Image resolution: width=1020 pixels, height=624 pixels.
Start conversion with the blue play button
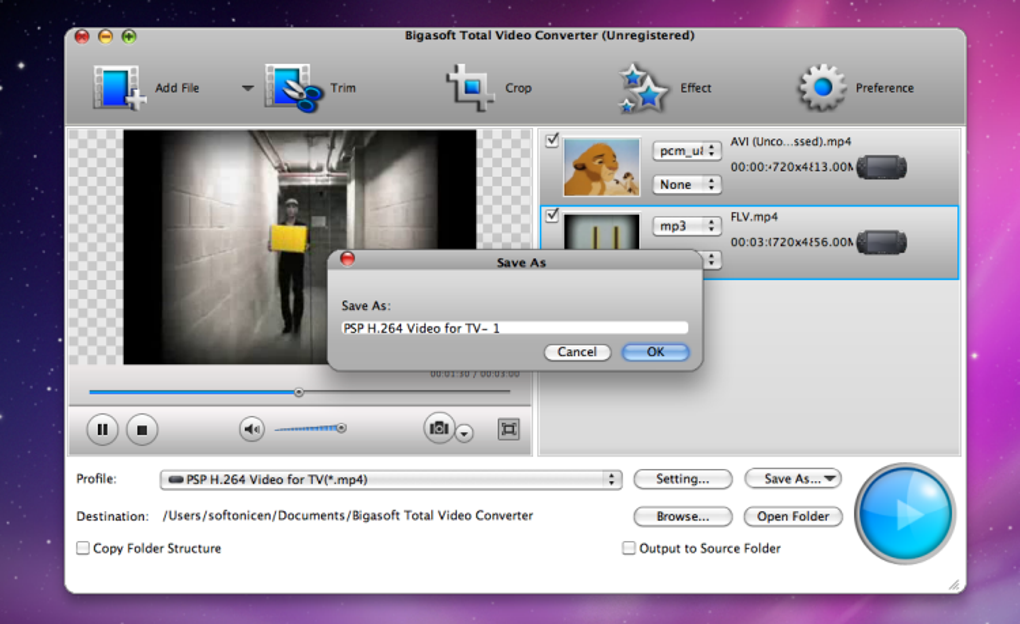tap(905, 513)
